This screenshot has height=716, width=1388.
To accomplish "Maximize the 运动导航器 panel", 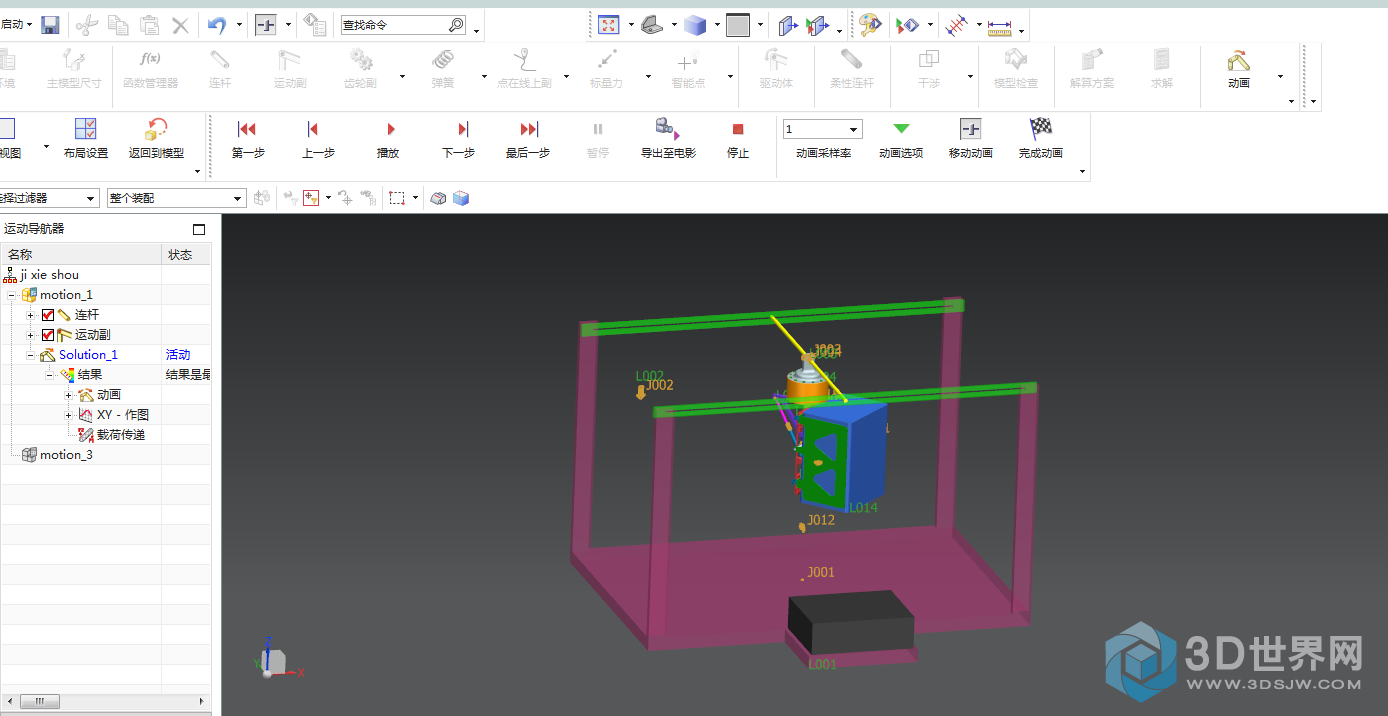I will [x=199, y=229].
